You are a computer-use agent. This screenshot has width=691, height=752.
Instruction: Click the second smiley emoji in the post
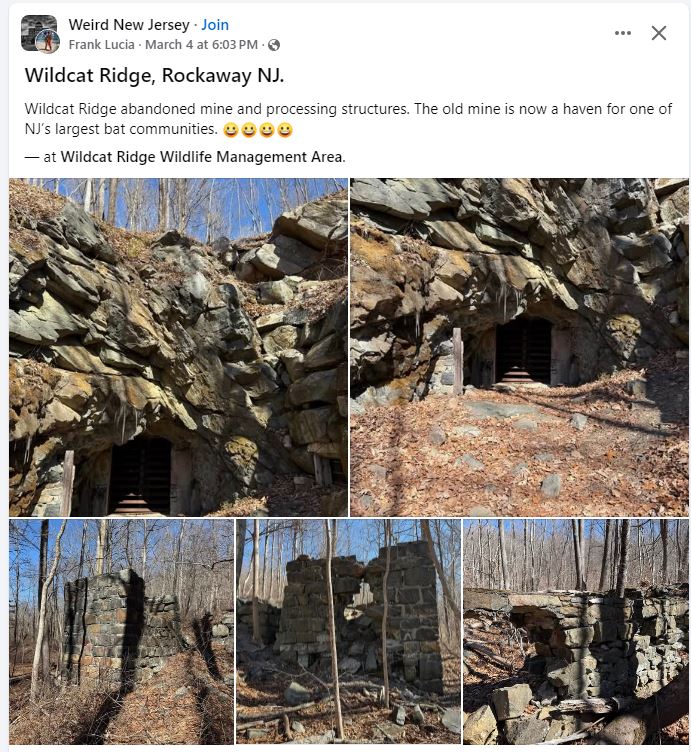[x=248, y=130]
